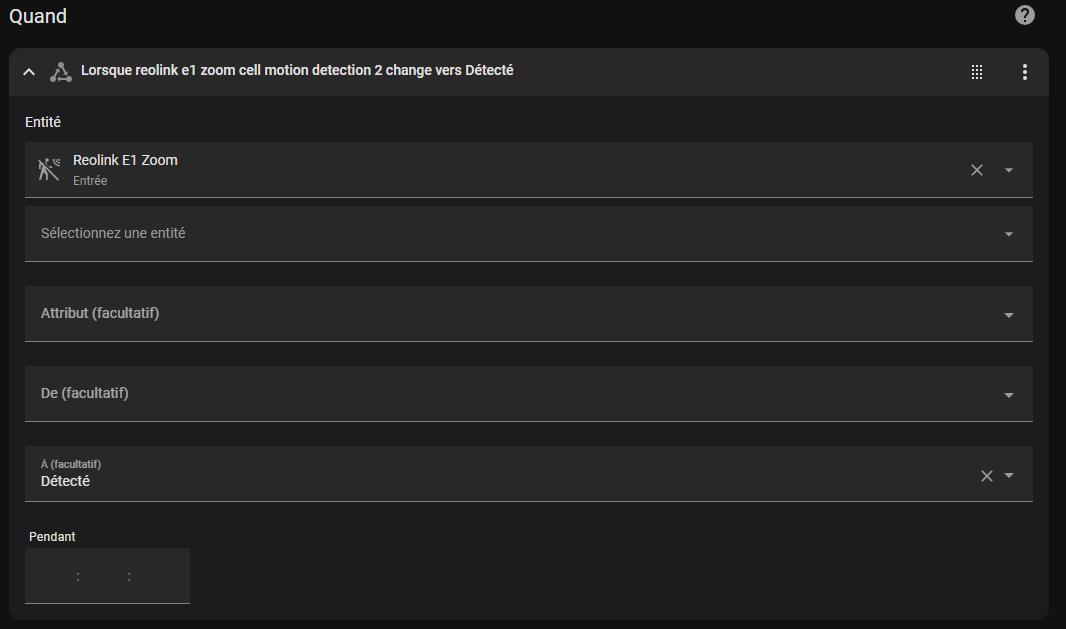Click the 'Sélectionnez une entité' field
This screenshot has width=1066, height=629.
[x=500, y=234]
